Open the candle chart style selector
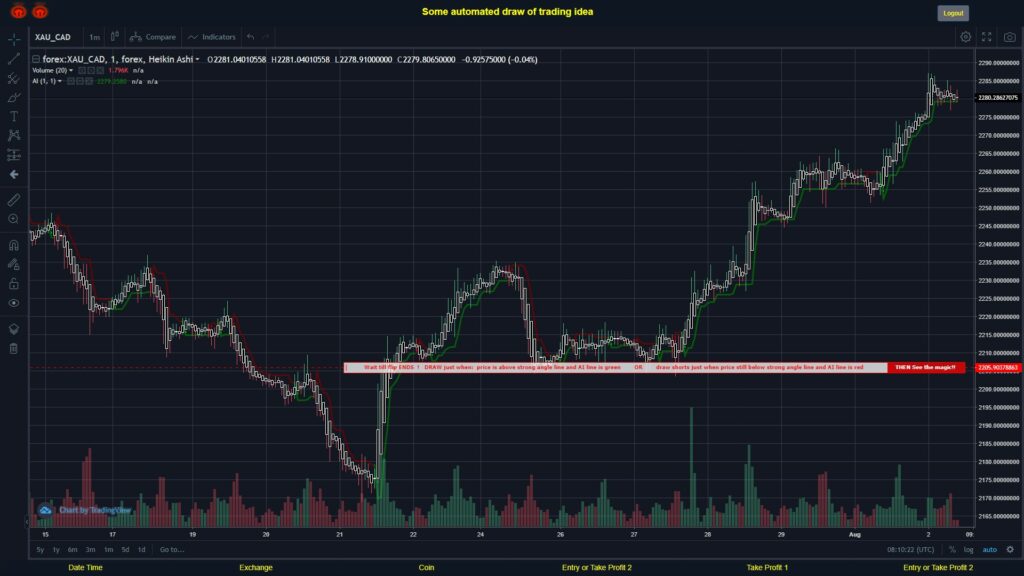Viewport: 1024px width, 576px height. click(x=114, y=37)
